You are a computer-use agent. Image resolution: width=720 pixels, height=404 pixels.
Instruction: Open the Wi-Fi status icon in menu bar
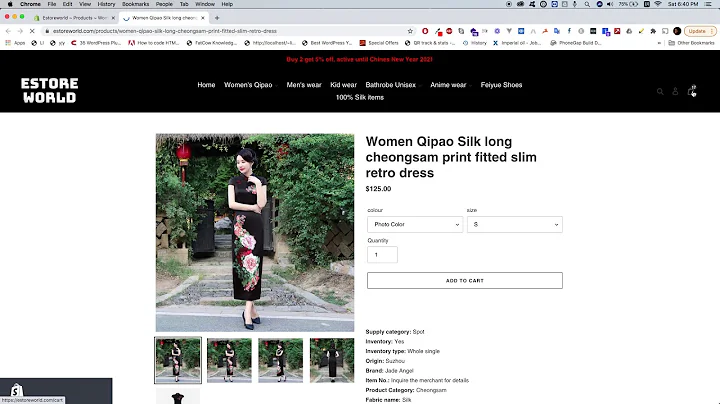click(658, 4)
